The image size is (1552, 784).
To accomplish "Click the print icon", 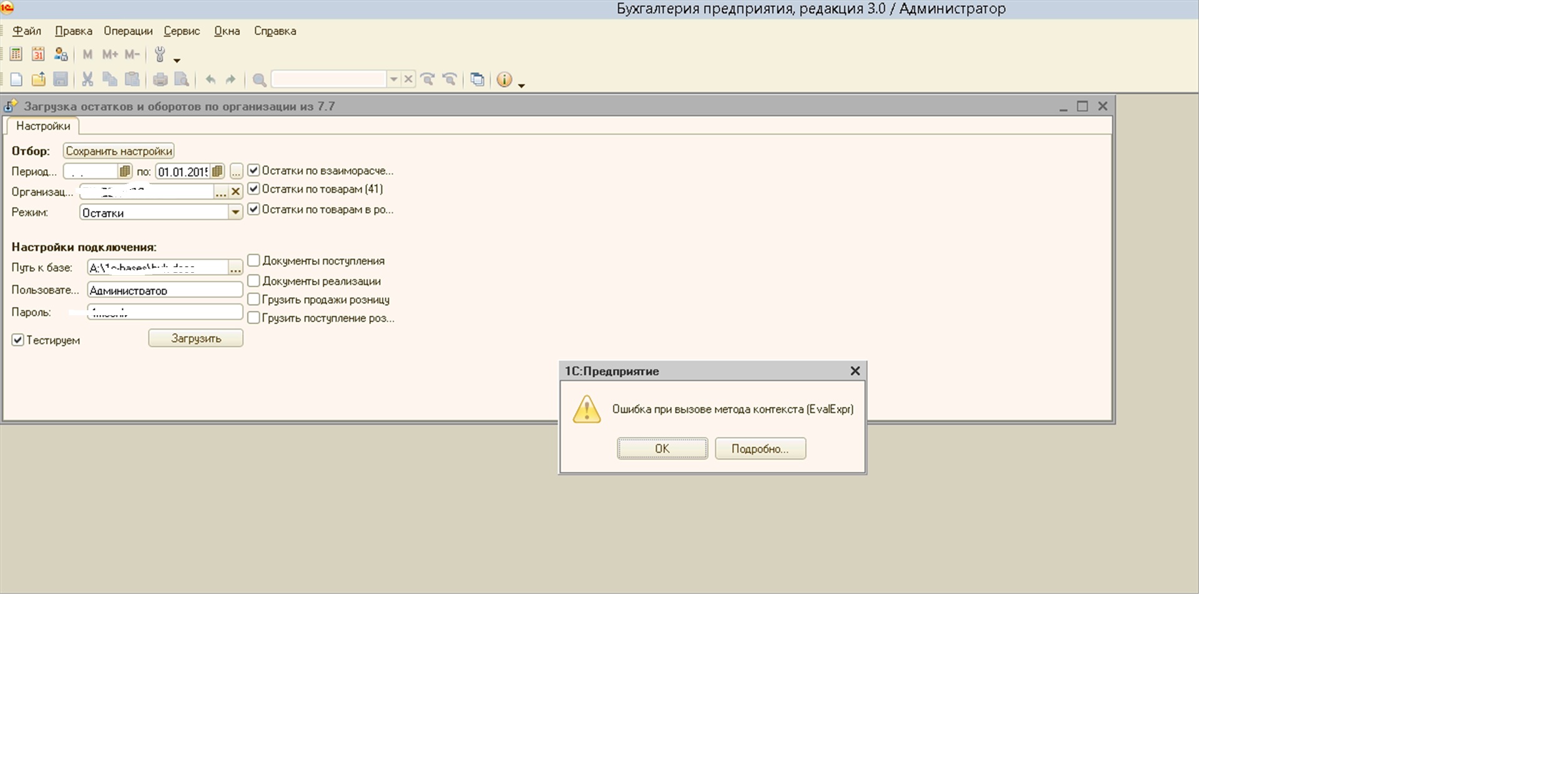I will coord(160,79).
